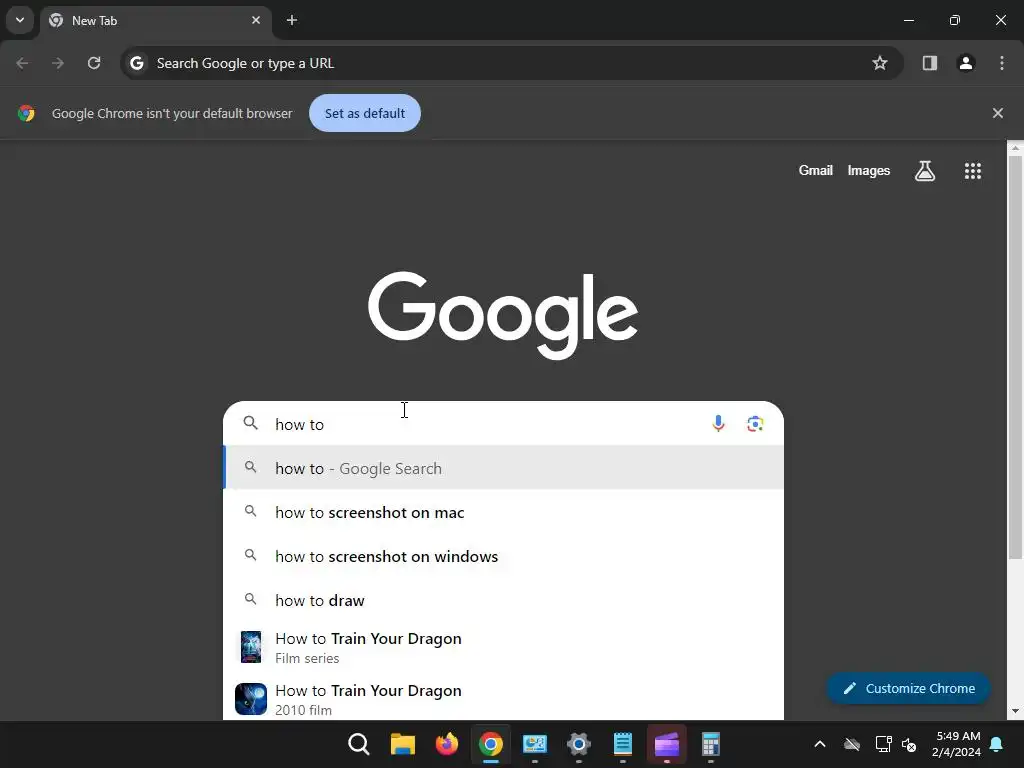Open the profile avatar menu
Image resolution: width=1024 pixels, height=768 pixels.
[x=966, y=63]
